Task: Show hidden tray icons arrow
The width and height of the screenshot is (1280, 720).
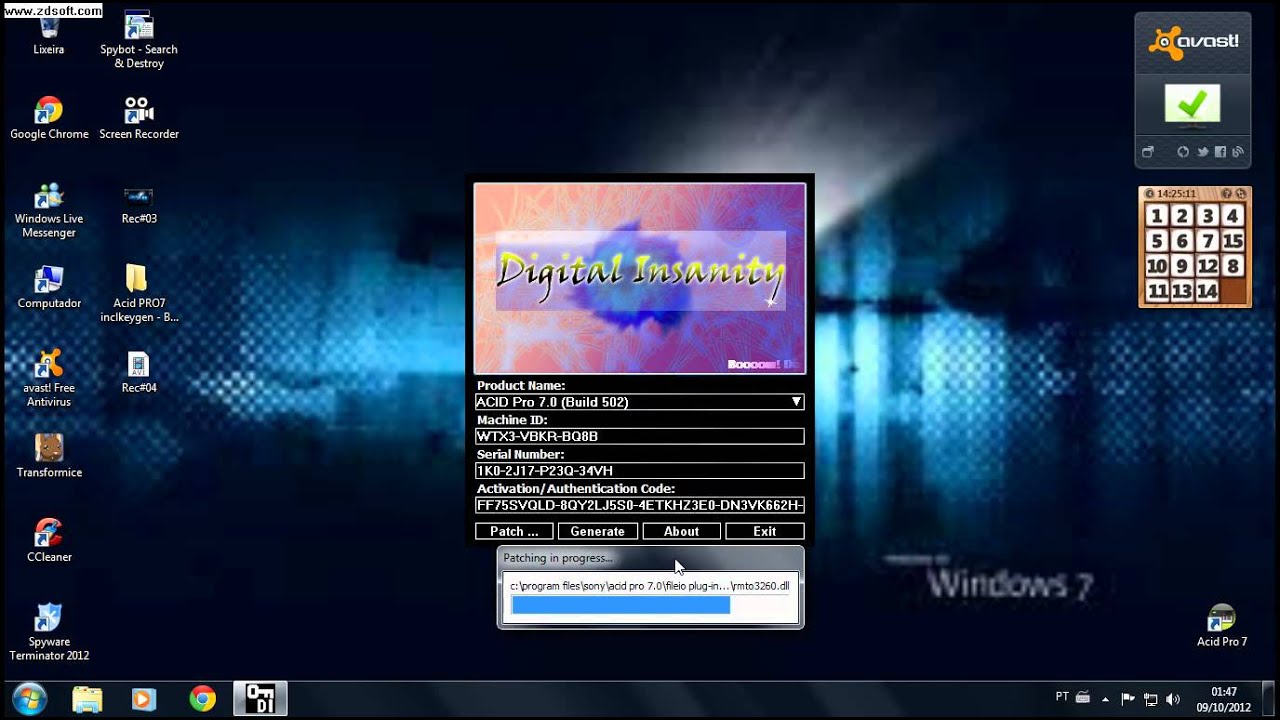Action: click(1106, 699)
